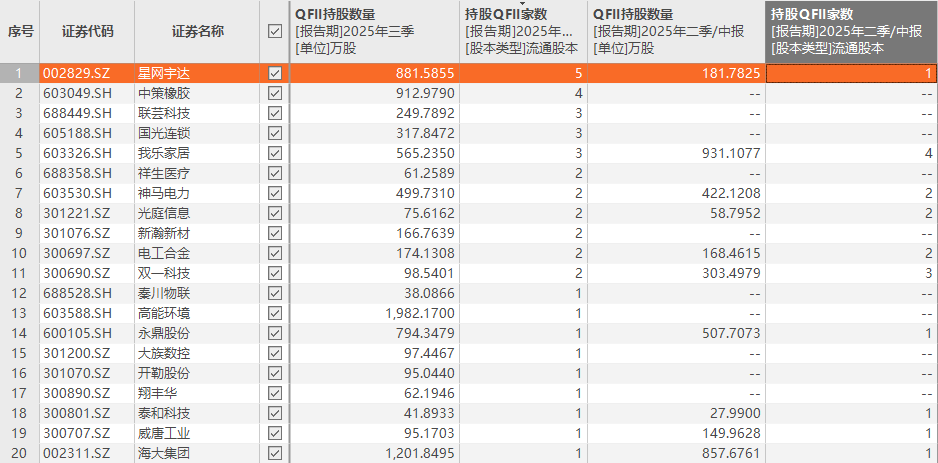Click the value 181.7825 in row 1

[x=731, y=74]
